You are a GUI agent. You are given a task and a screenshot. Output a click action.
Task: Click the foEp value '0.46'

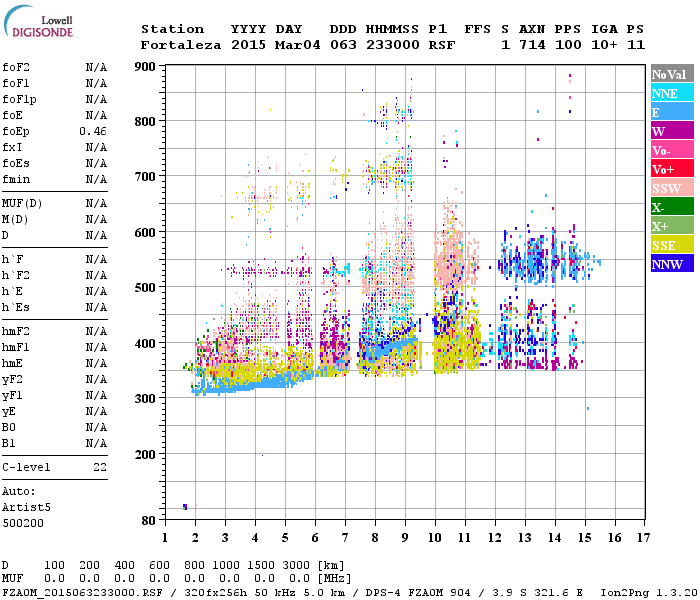pos(93,131)
